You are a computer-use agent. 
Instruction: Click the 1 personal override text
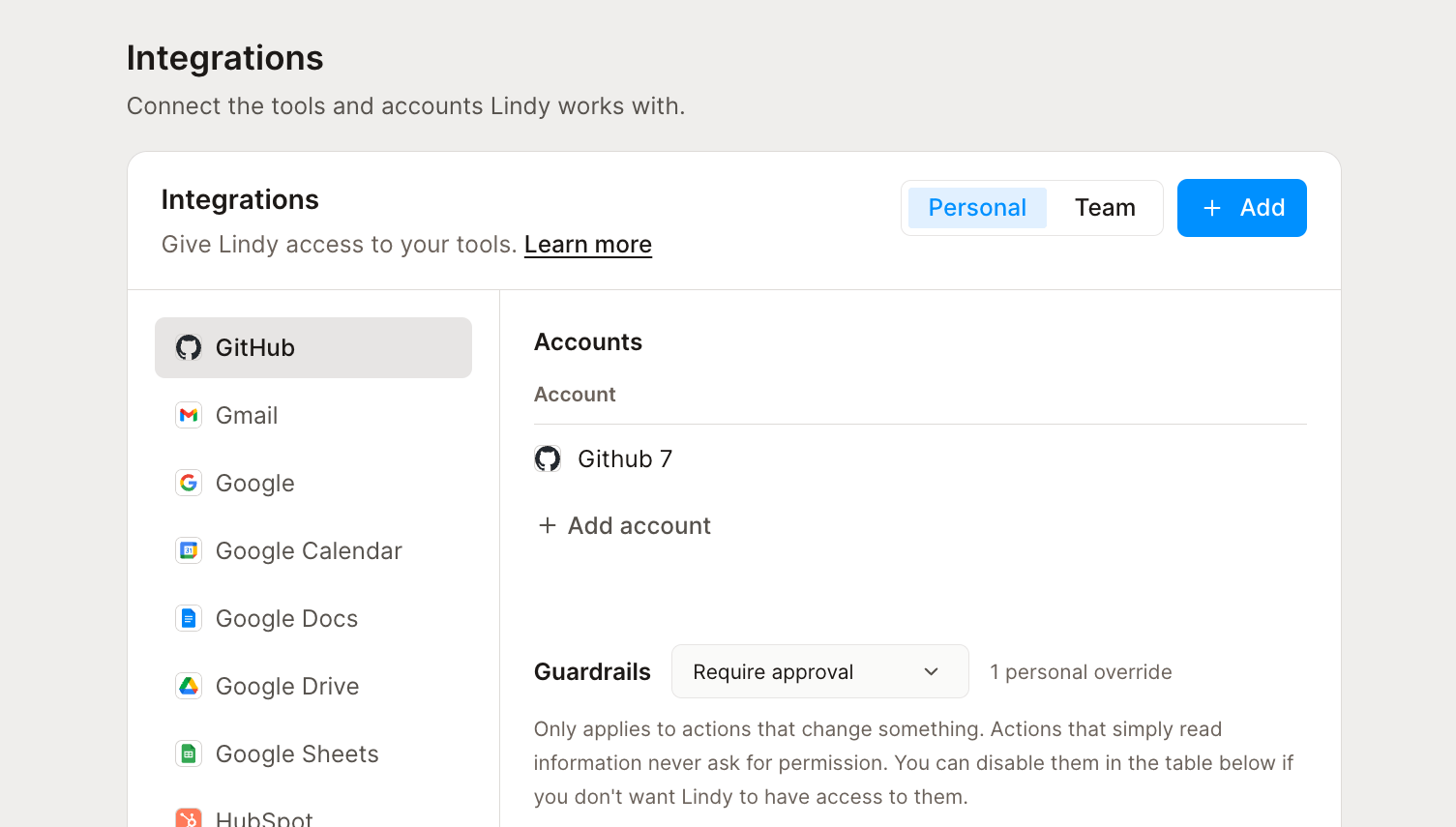coord(1081,672)
